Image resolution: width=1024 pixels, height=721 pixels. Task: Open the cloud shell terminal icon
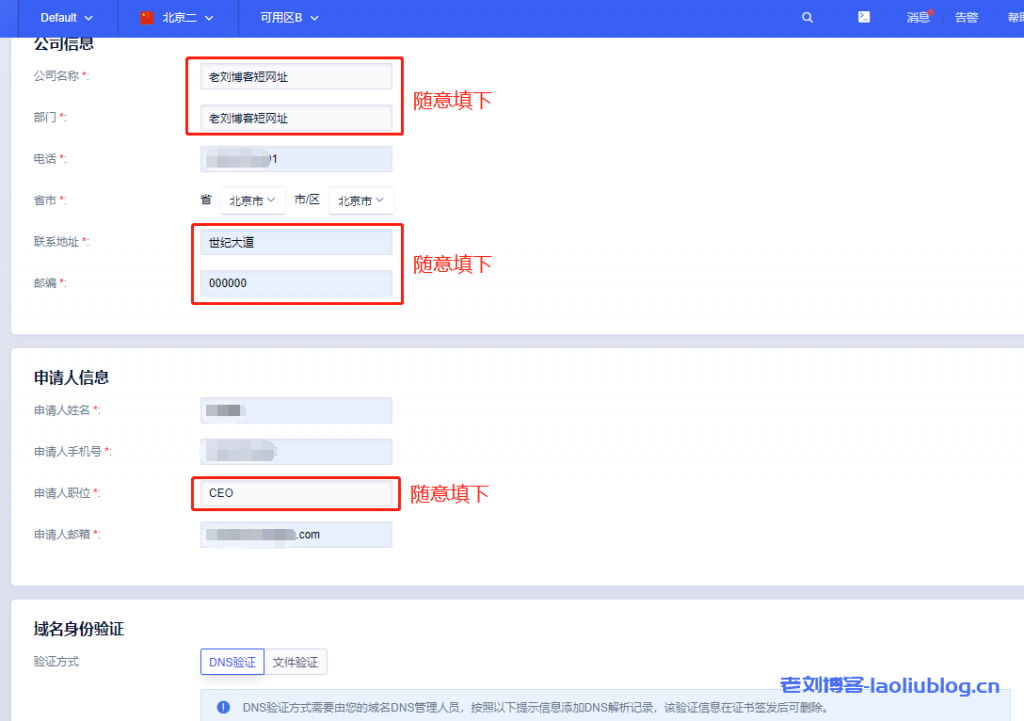[x=863, y=17]
